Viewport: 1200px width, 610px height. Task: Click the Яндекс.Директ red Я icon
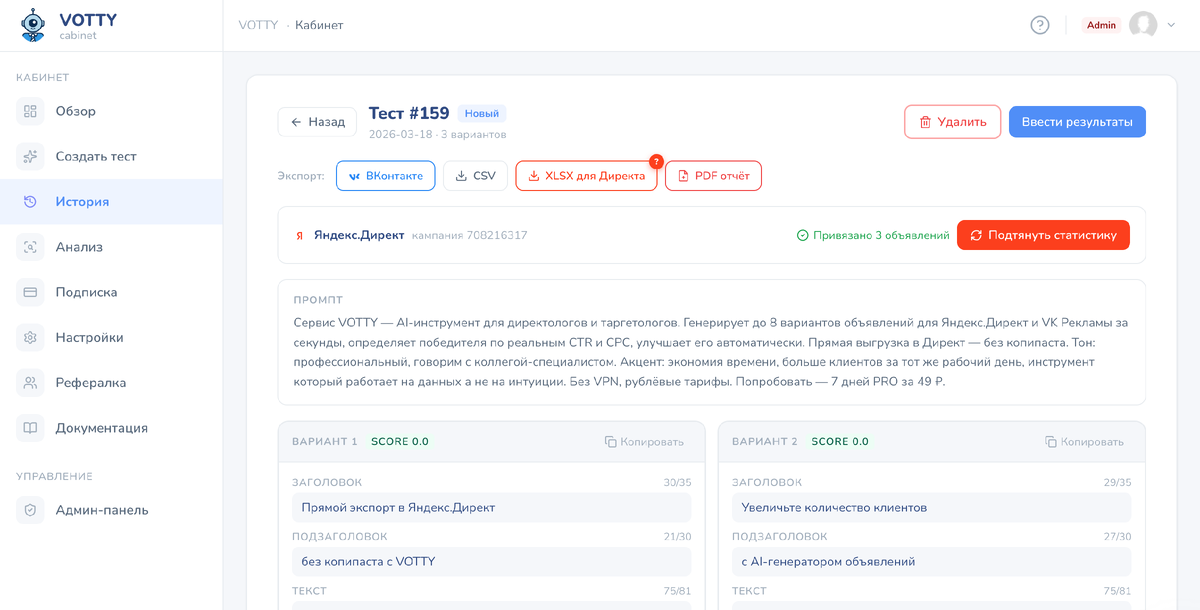click(x=299, y=236)
